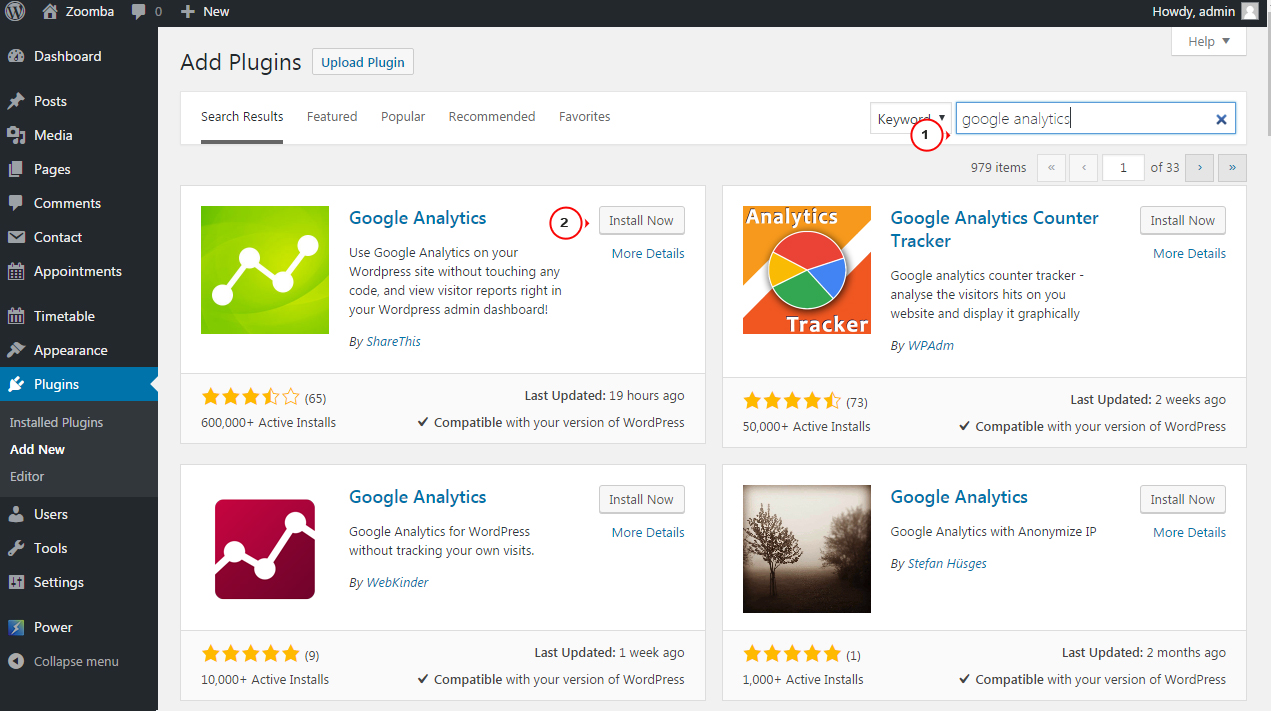
Task: Switch to the Recommended tab
Action: pyautogui.click(x=492, y=117)
